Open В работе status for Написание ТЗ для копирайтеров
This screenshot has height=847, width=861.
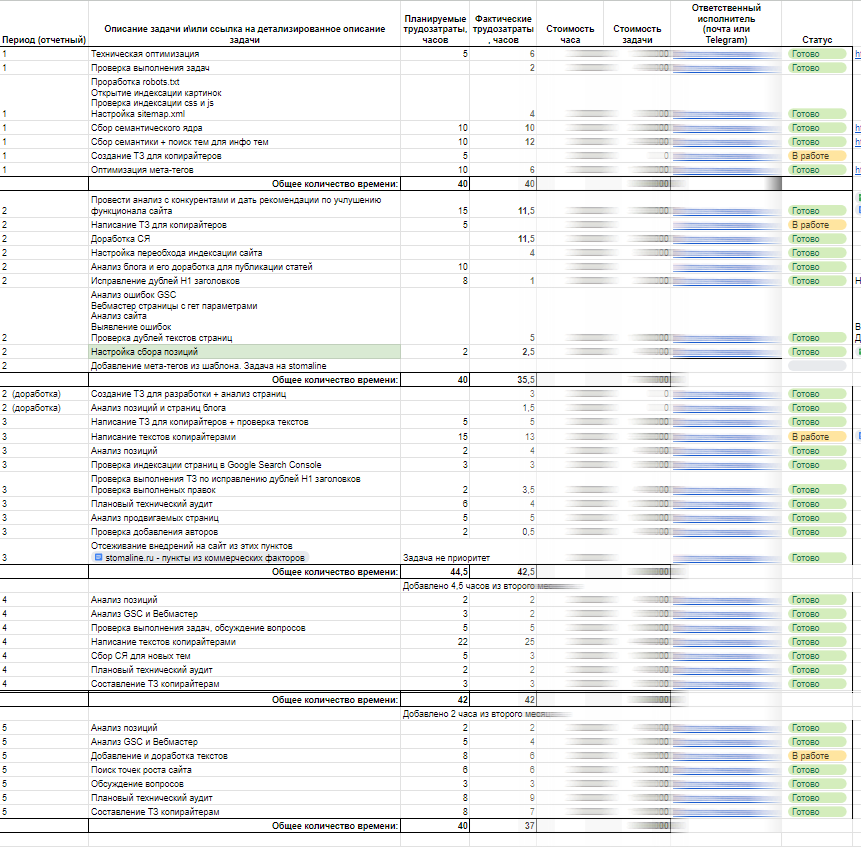[817, 225]
